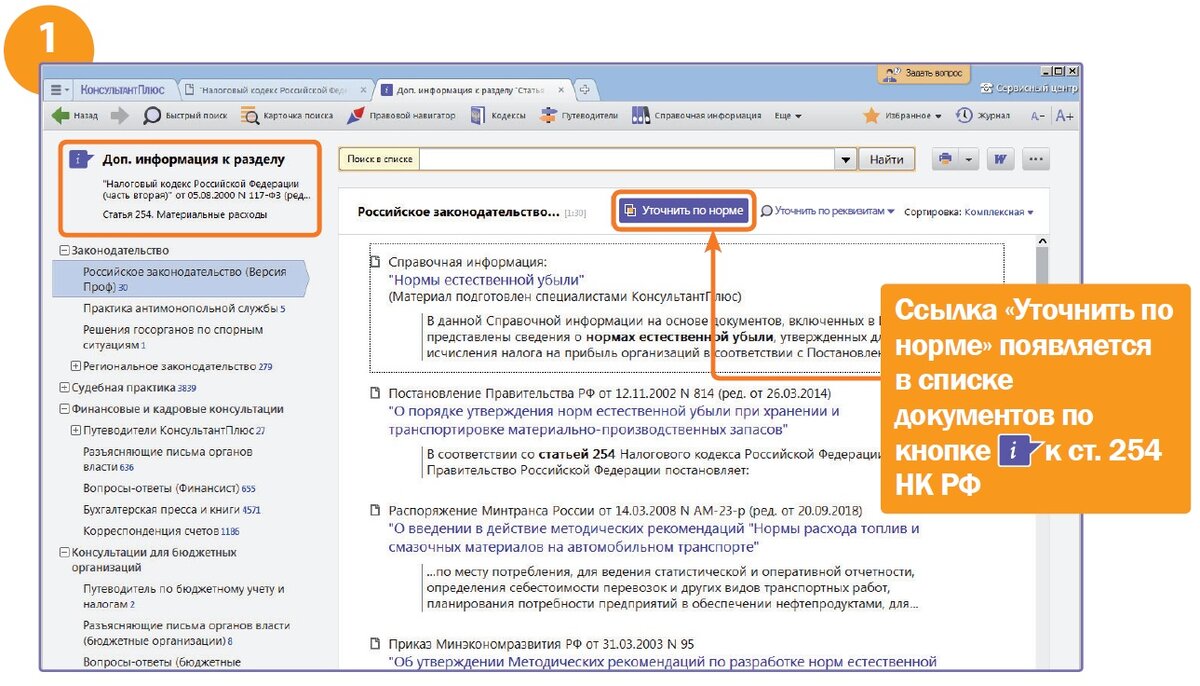Export to Word with W icon
The width and height of the screenshot is (1200, 686).
1000,160
